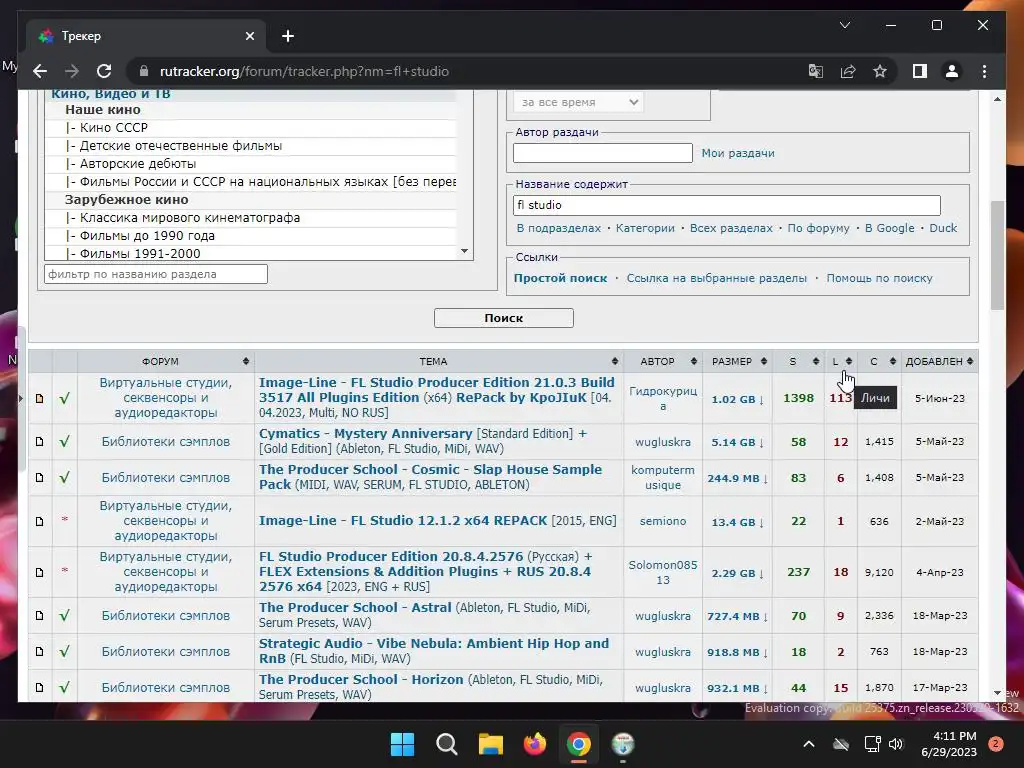Screen dimensions: 1024x768
Task: Select Кино СССР in forum list
Action: click(251, 127)
